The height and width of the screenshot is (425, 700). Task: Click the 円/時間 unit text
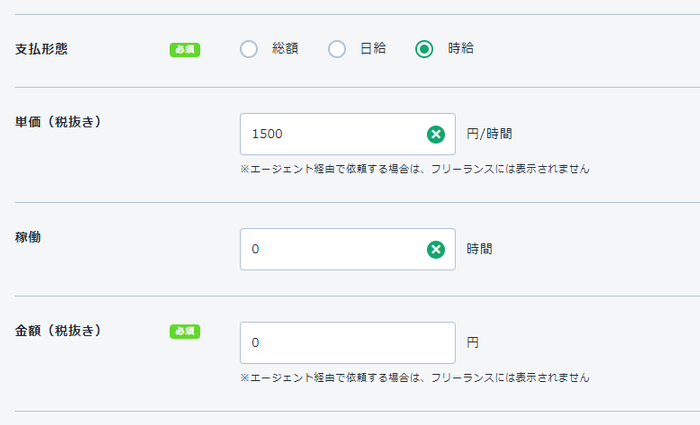(495, 134)
